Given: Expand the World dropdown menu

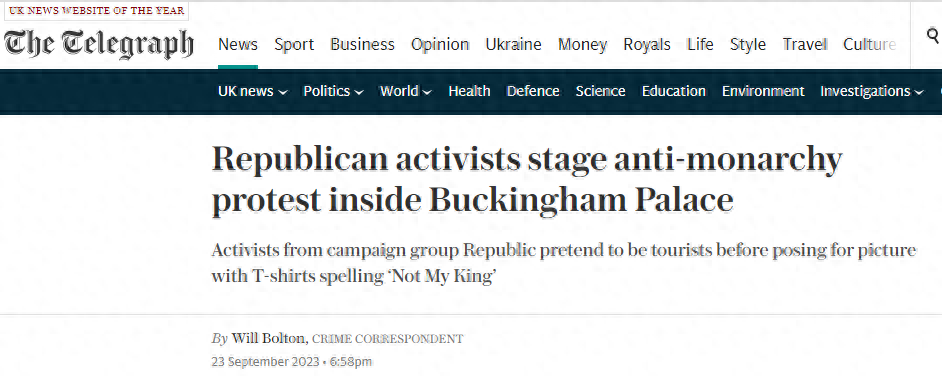Looking at the screenshot, I should click(x=406, y=91).
